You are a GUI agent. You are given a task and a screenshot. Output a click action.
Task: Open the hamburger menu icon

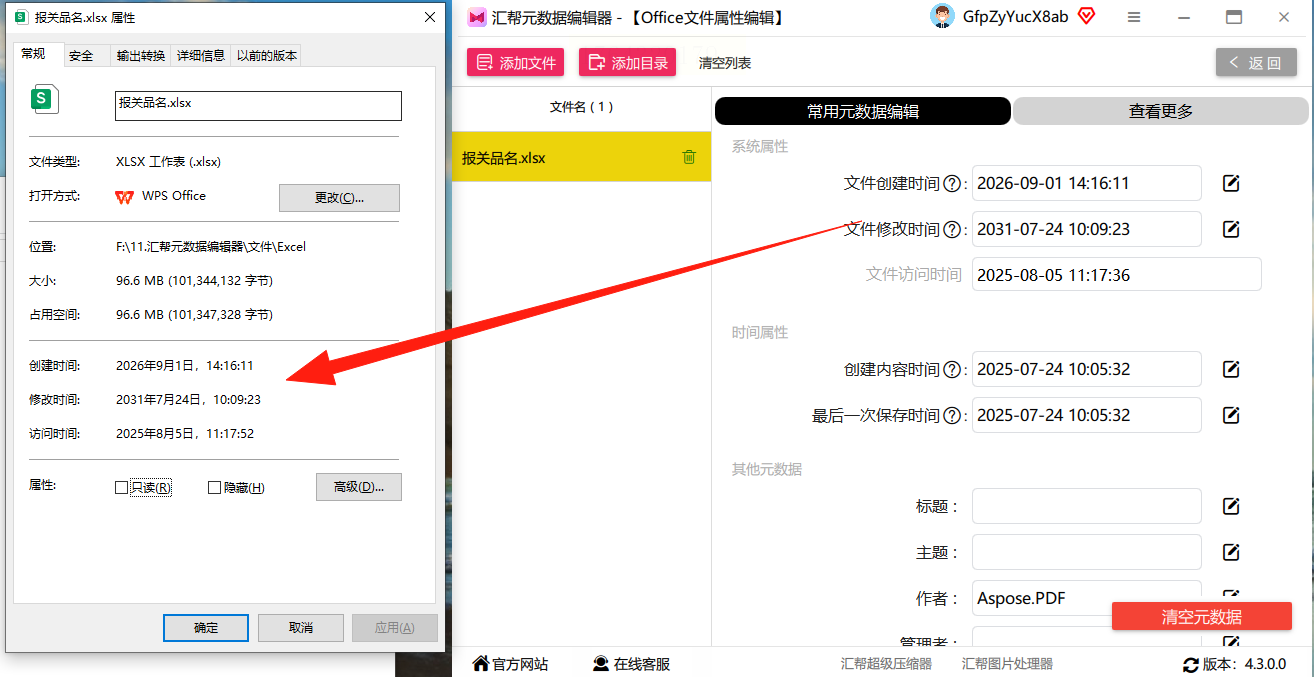[1134, 17]
